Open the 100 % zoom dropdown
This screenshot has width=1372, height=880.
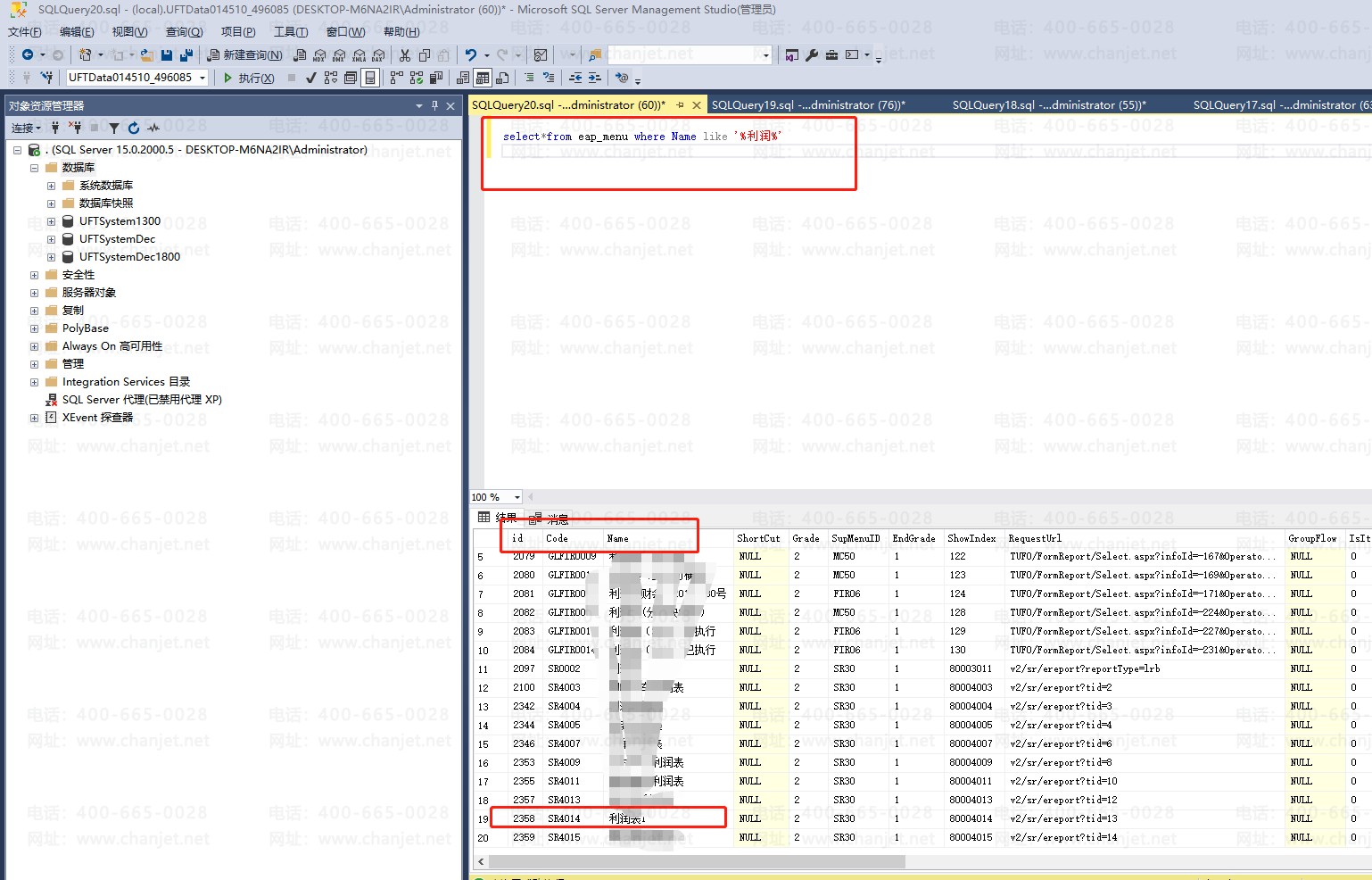tap(517, 497)
